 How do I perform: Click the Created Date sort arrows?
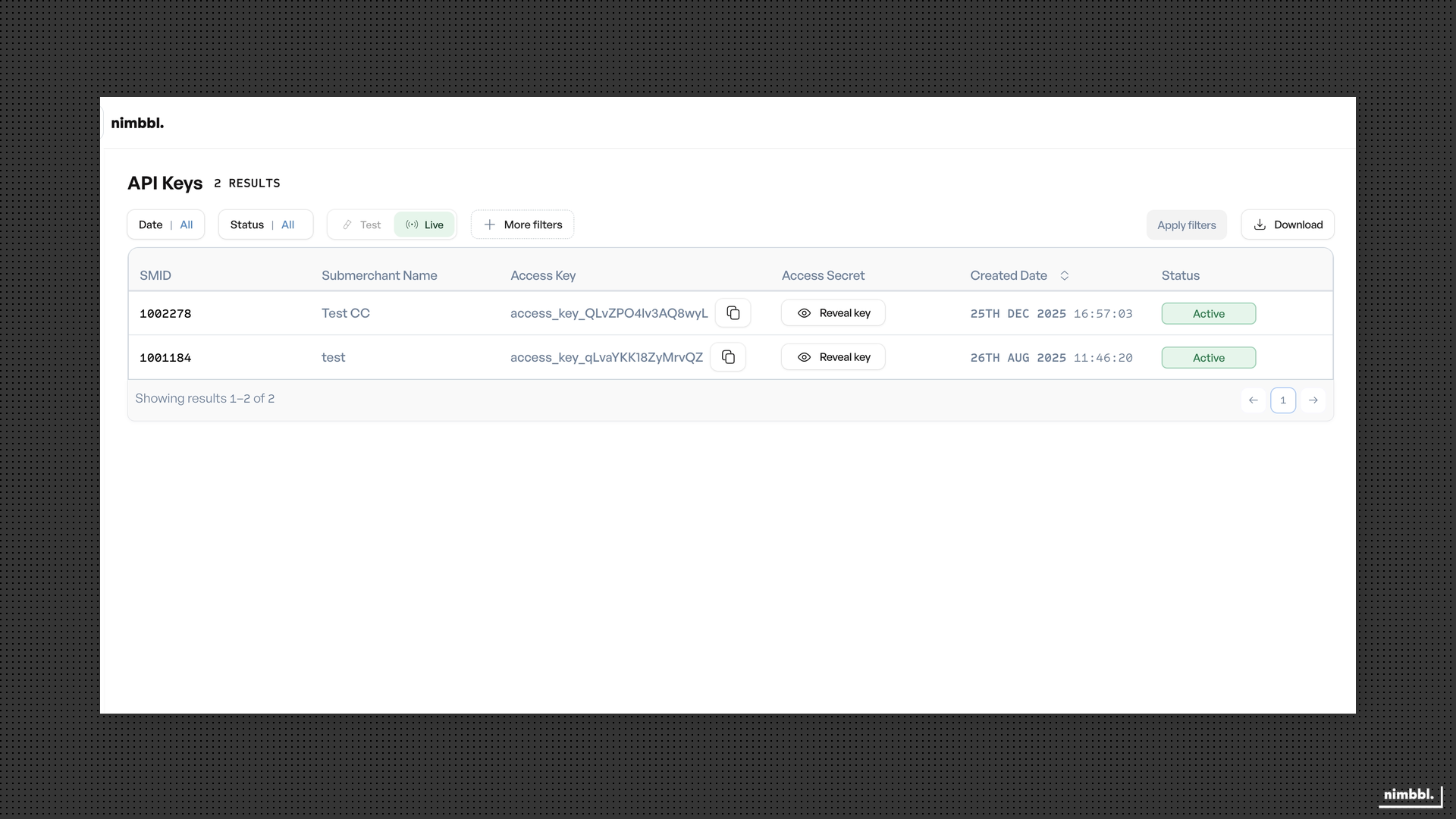[1064, 275]
